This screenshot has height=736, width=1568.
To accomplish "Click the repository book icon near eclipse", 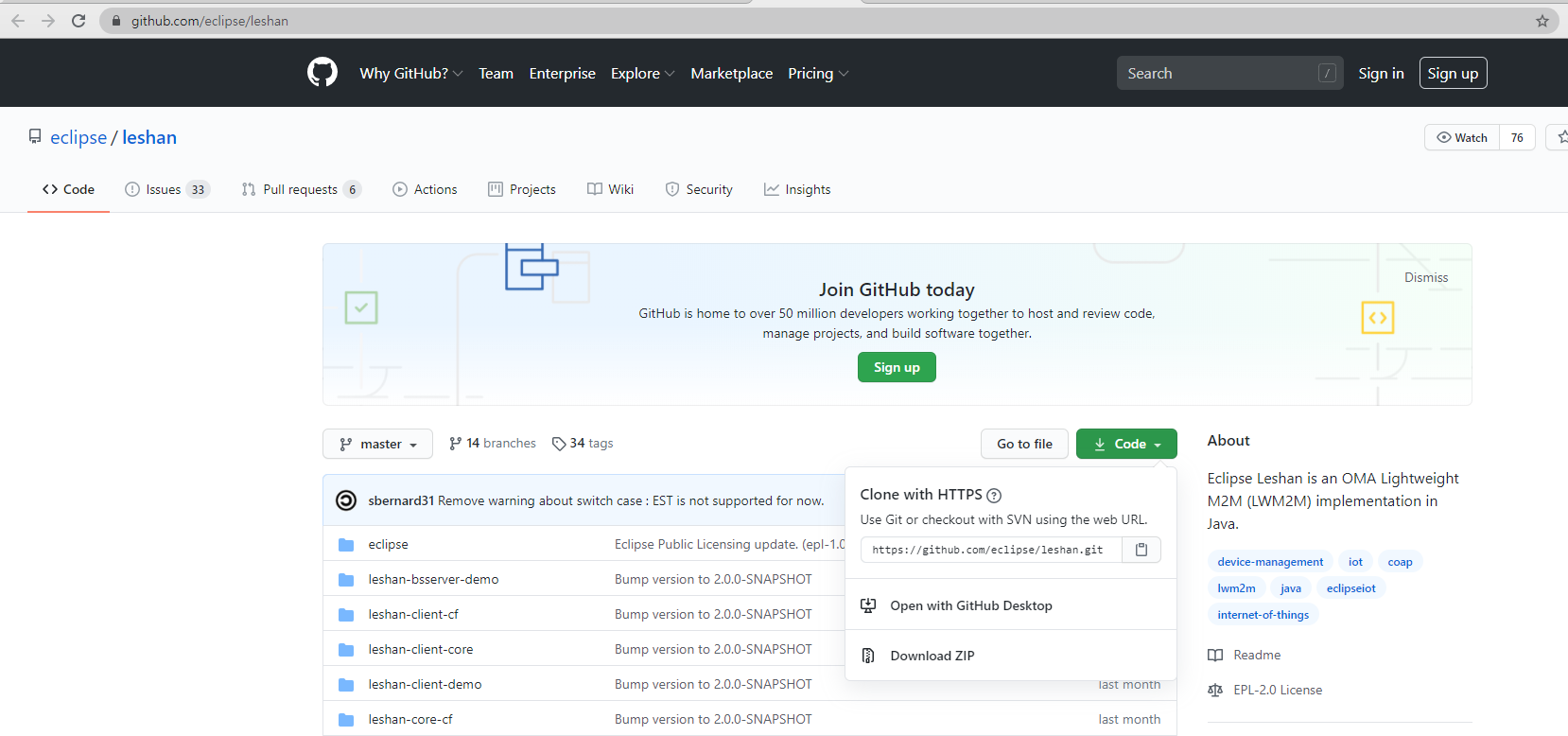I will pos(35,137).
